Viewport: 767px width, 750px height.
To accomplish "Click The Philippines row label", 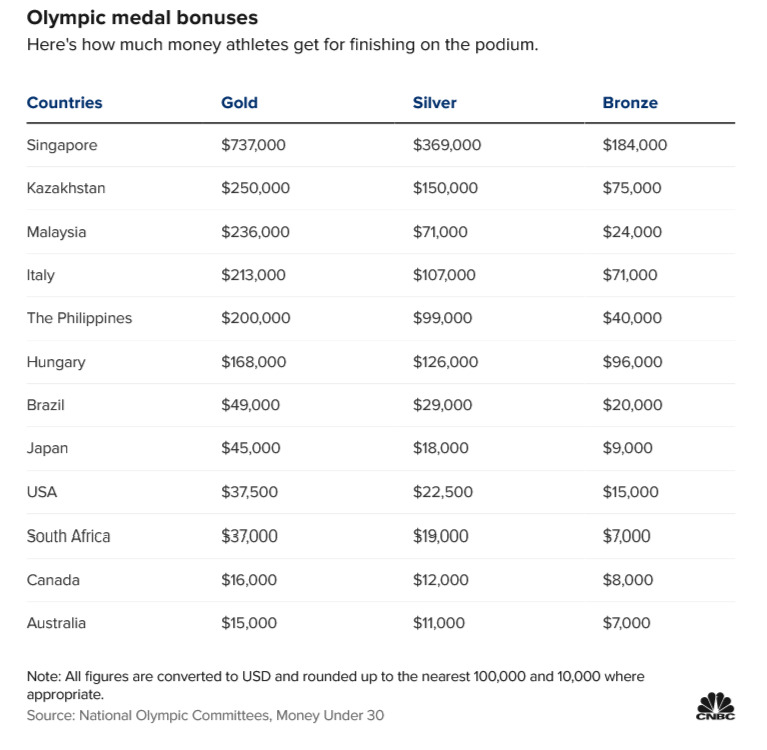I will tap(79, 318).
